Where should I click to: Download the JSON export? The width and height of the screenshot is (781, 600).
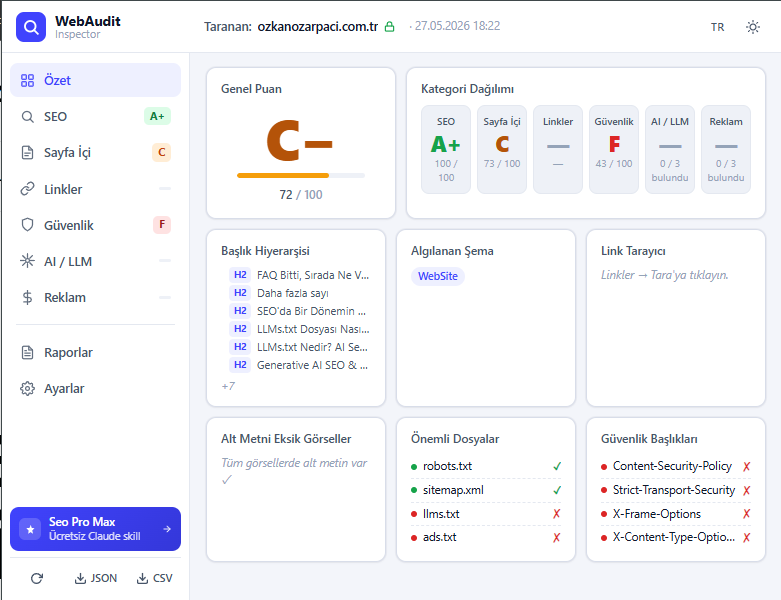click(x=96, y=578)
